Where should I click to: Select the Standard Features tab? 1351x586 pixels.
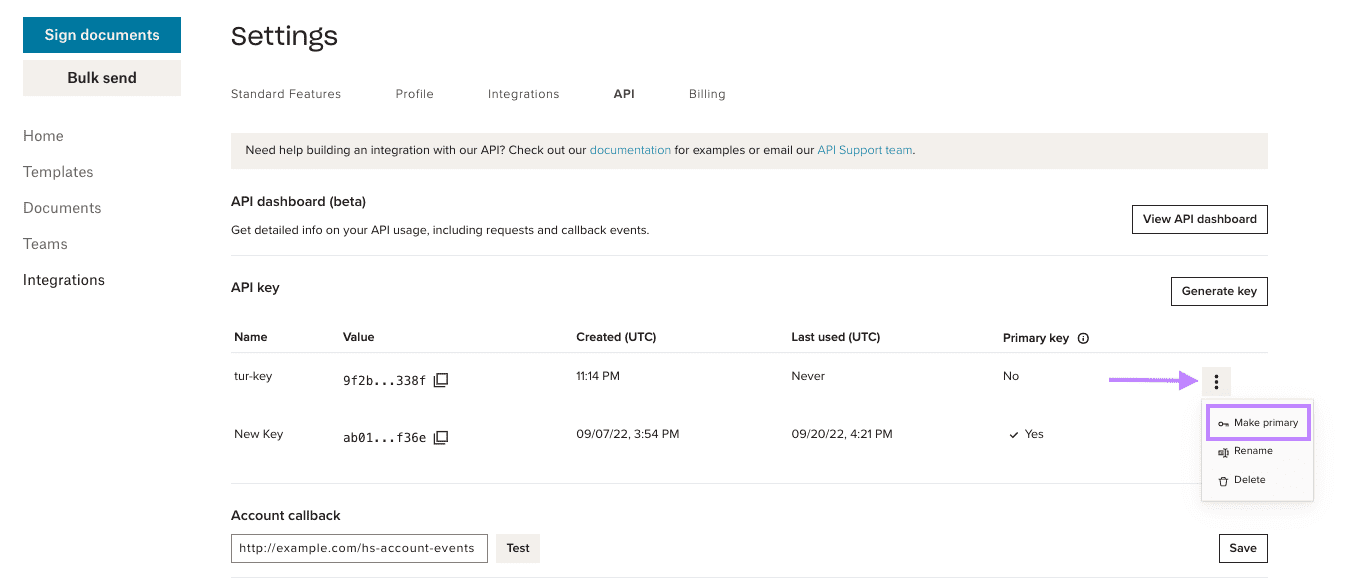click(286, 93)
